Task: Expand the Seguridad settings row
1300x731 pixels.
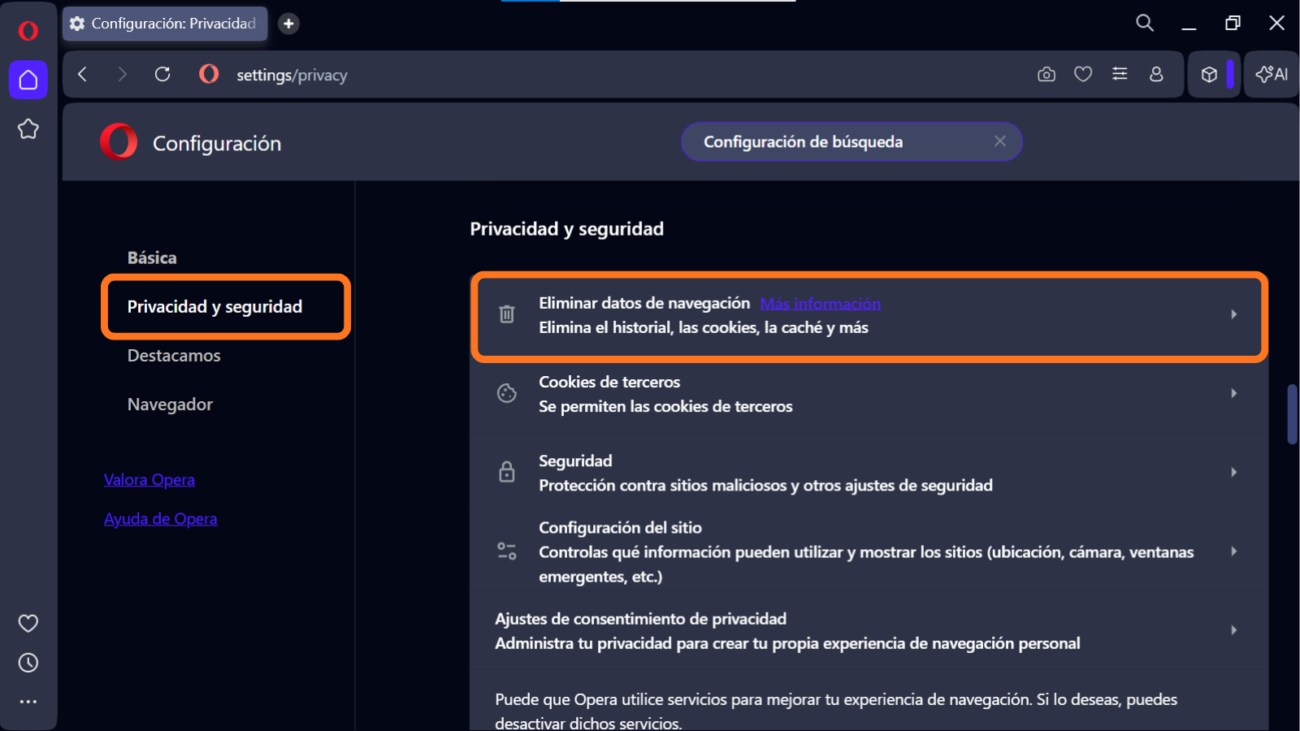Action: (1233, 473)
